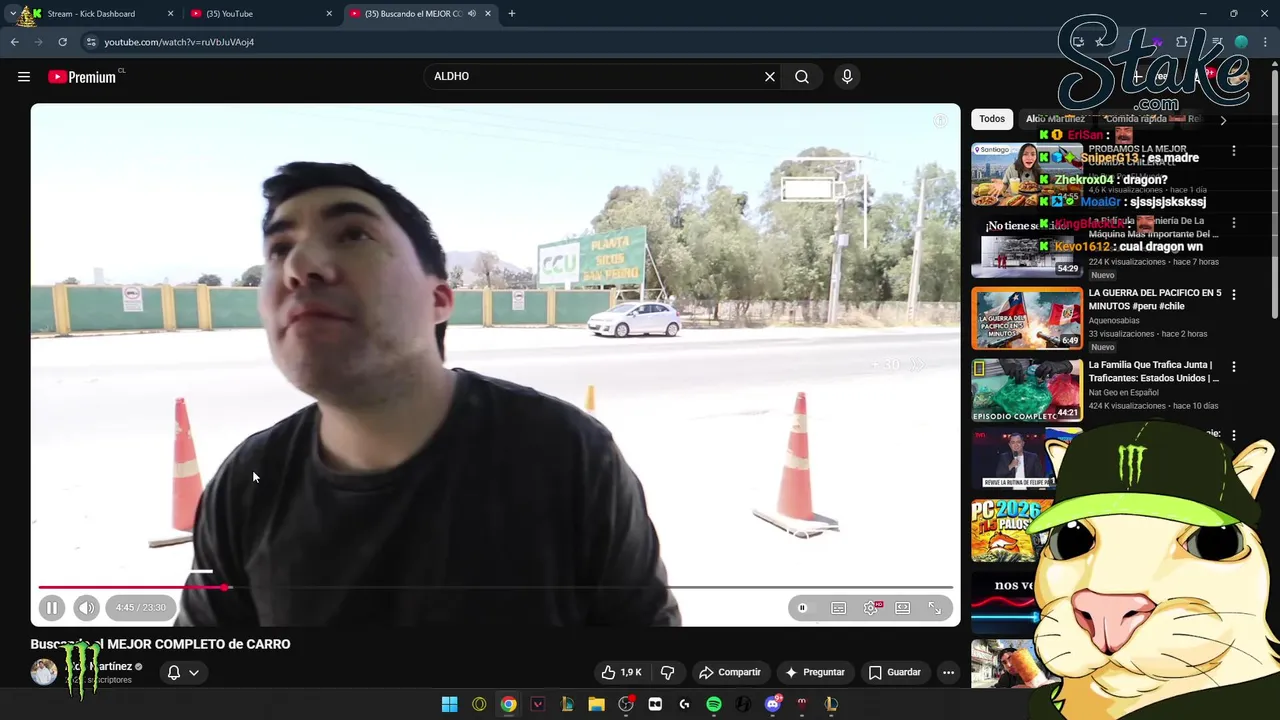Open Discord from the taskbar
Screen dimensions: 1280x720
[772, 705]
